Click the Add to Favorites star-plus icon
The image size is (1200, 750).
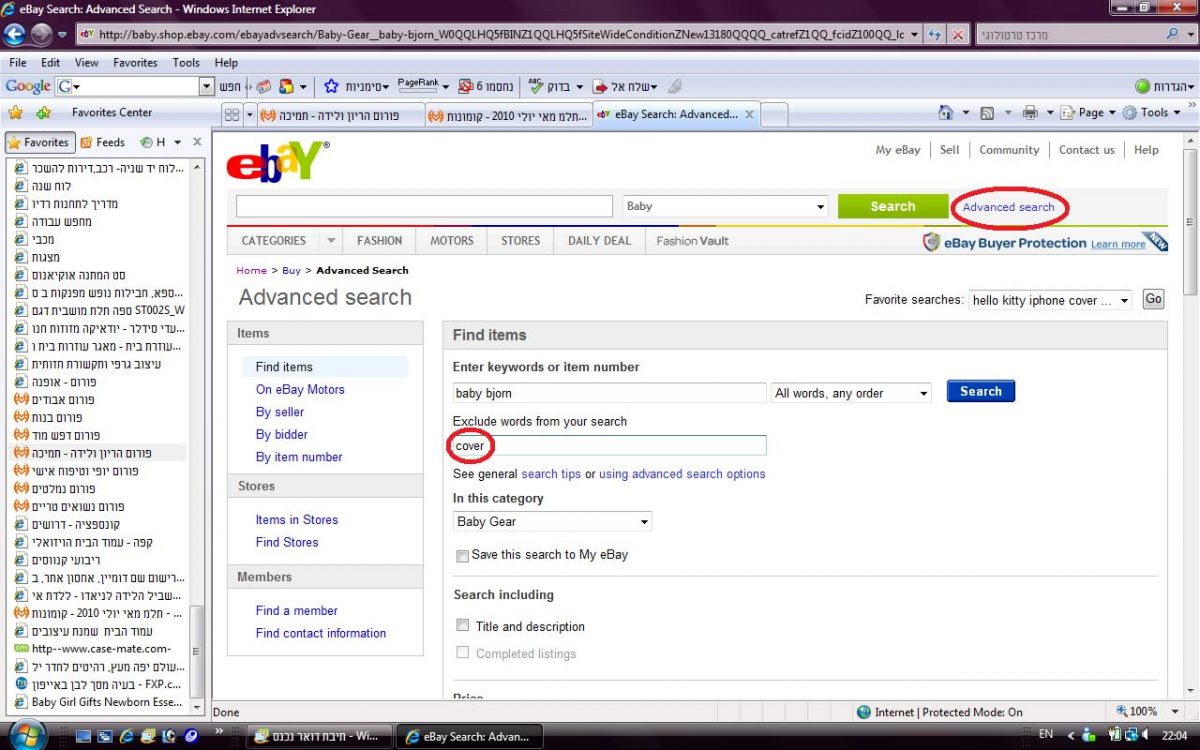pyautogui.click(x=43, y=113)
